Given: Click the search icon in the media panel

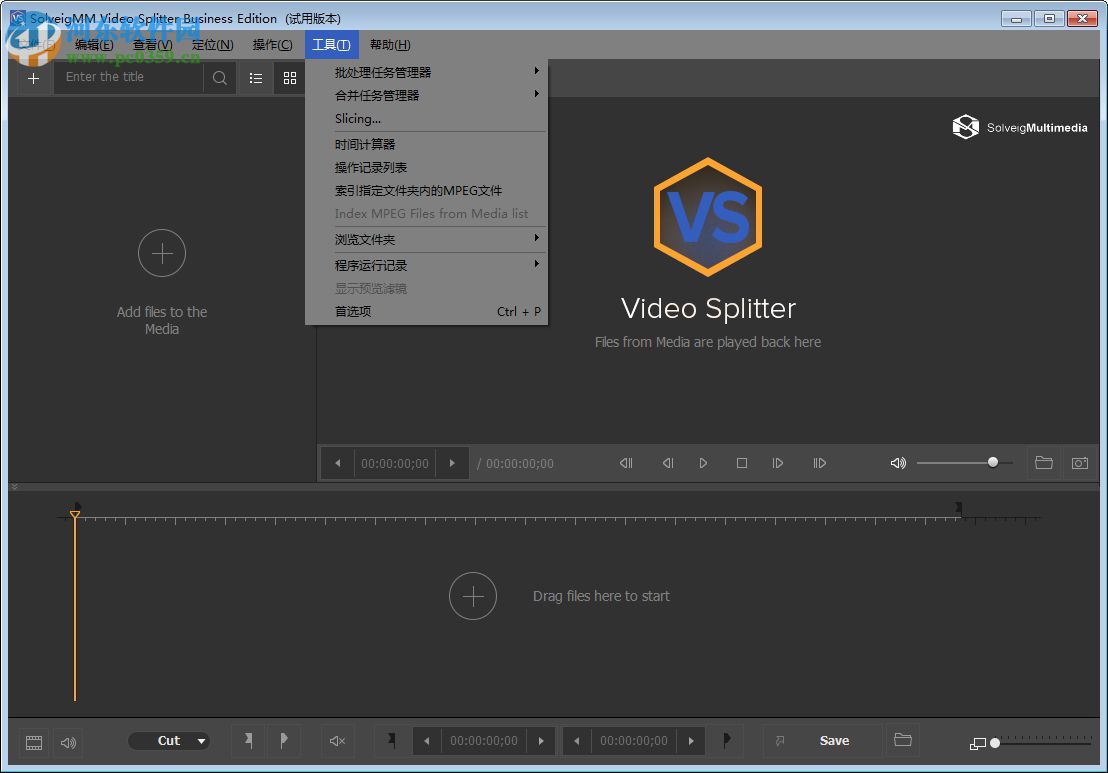Looking at the screenshot, I should pos(219,77).
